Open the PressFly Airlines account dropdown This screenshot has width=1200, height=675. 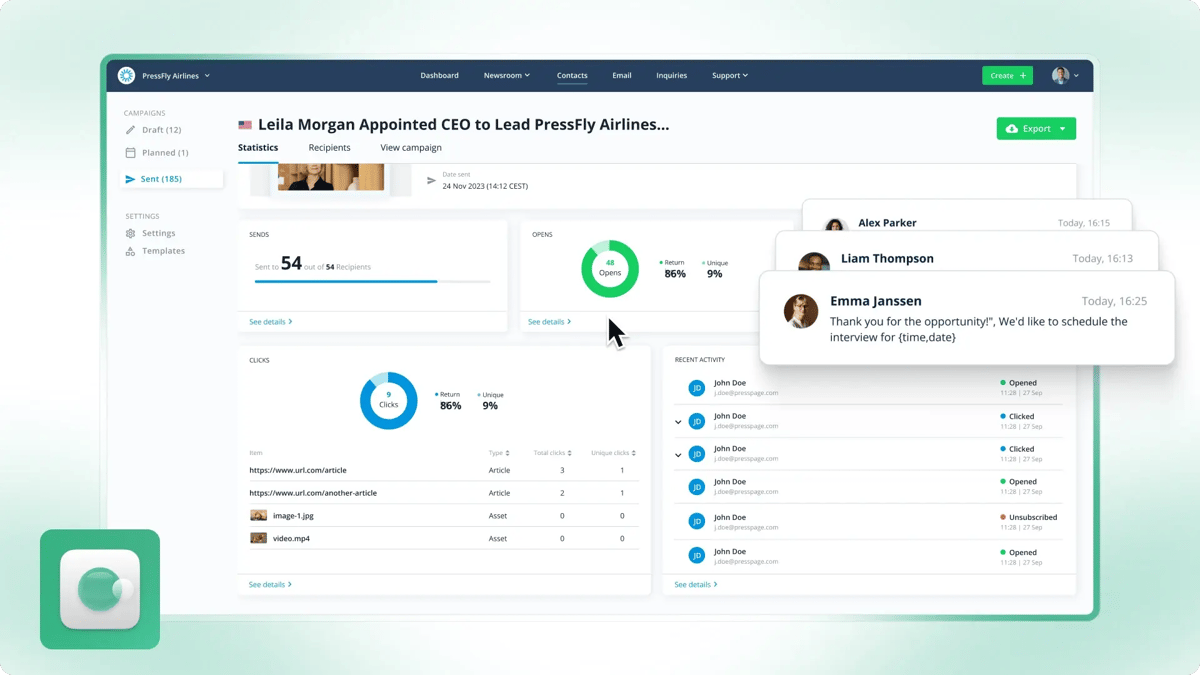(176, 76)
